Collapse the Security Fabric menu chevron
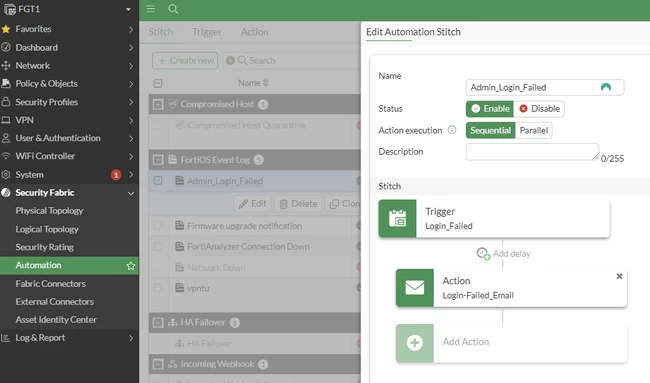650x383 pixels. pos(131,193)
